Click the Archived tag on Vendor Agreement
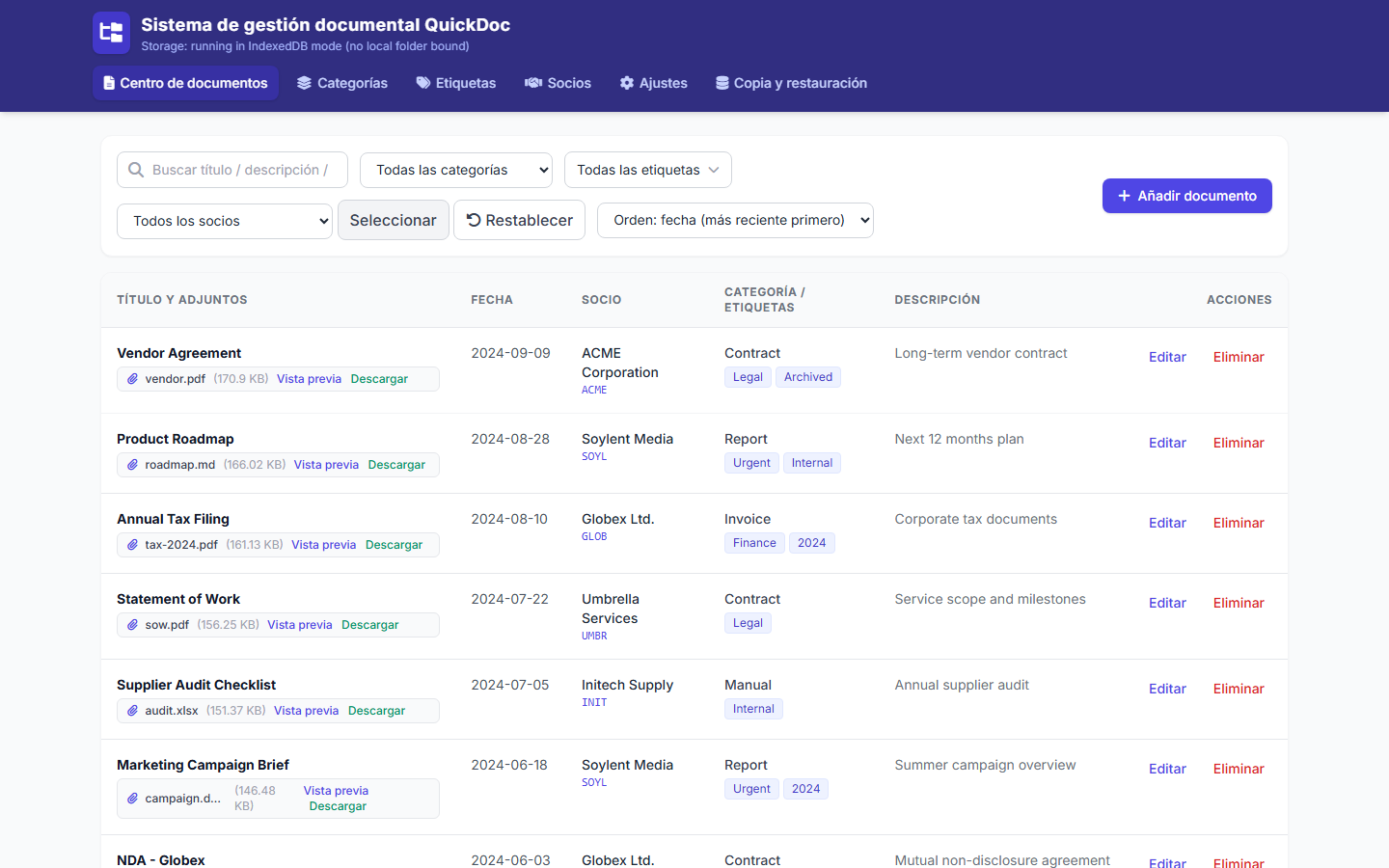 808,377
